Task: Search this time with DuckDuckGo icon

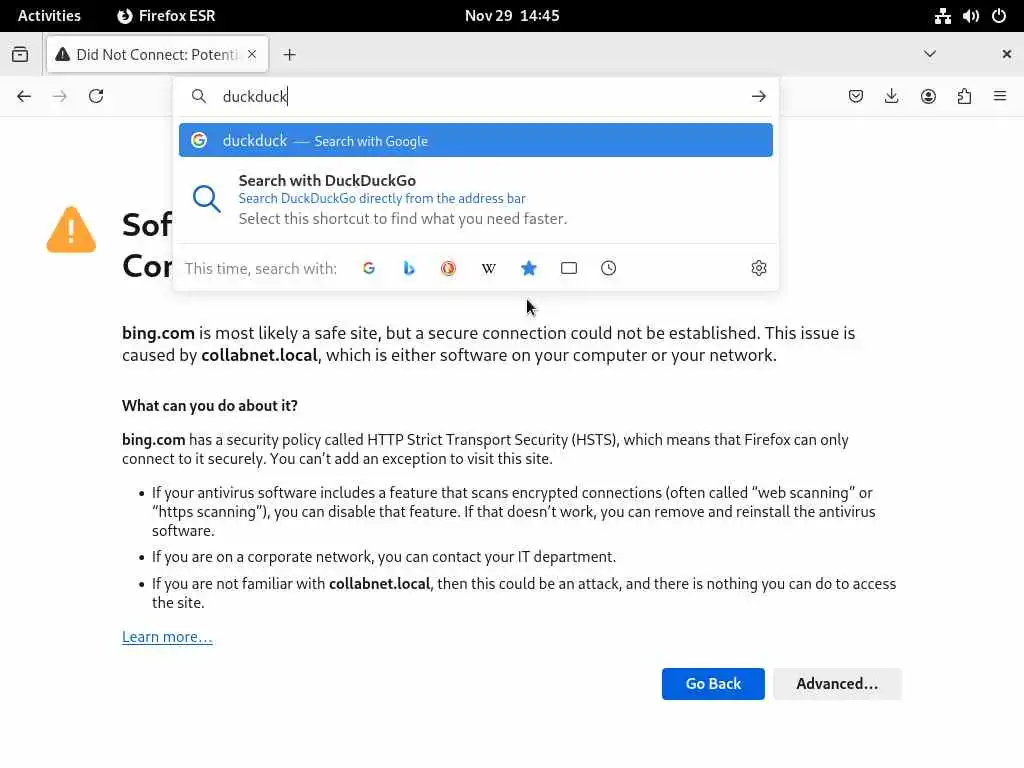Action: (449, 268)
